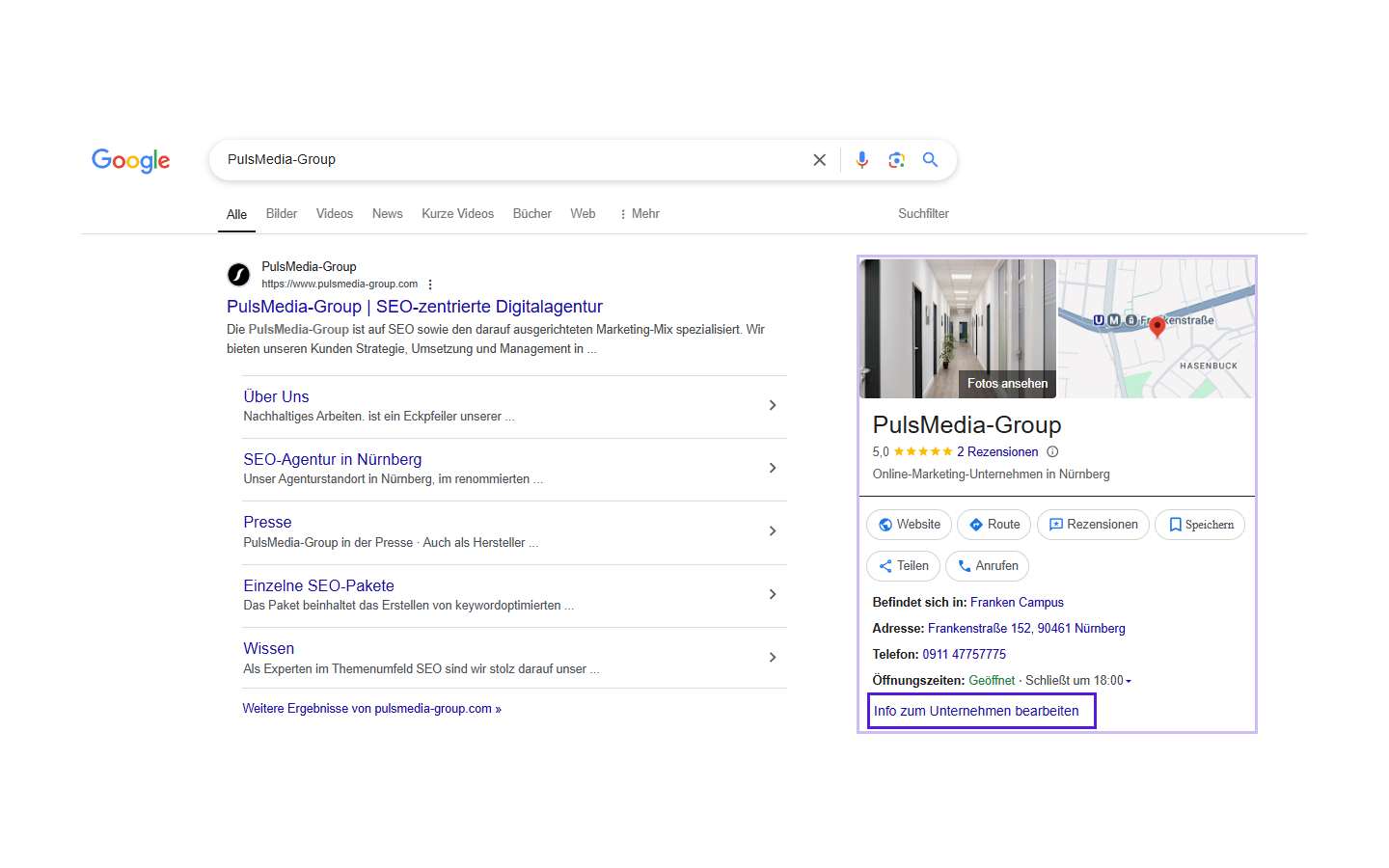This screenshot has width=1389, height=868.
Task: Go to the Google logo homepage
Action: click(131, 160)
